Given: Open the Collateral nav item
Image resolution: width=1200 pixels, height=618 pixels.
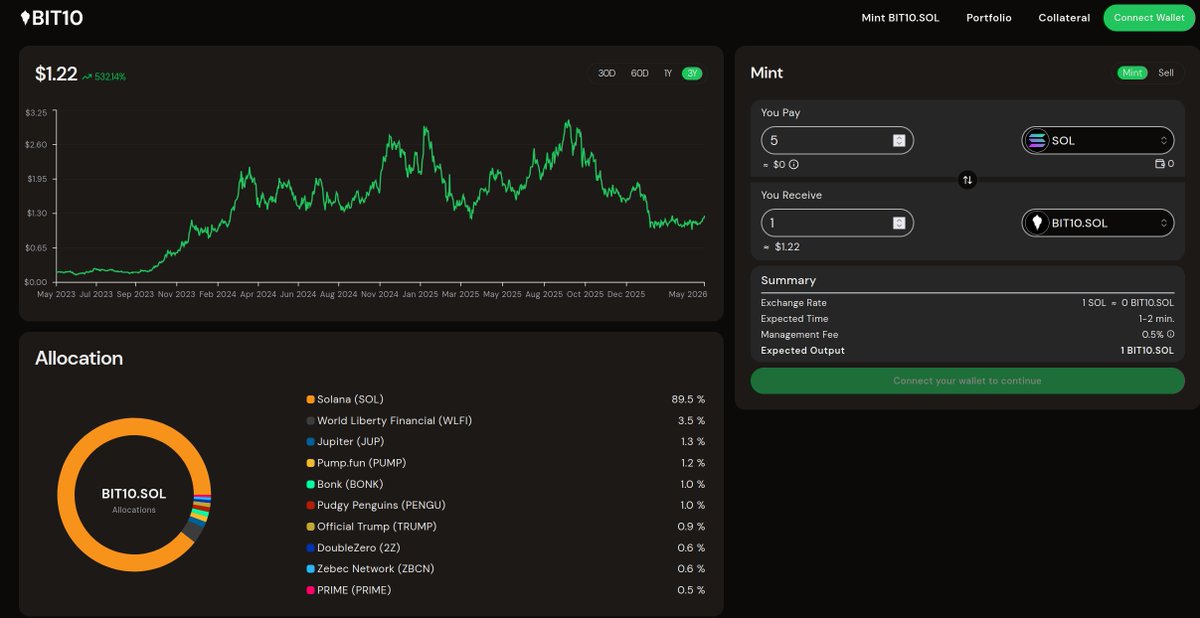Looking at the screenshot, I should (x=1064, y=18).
